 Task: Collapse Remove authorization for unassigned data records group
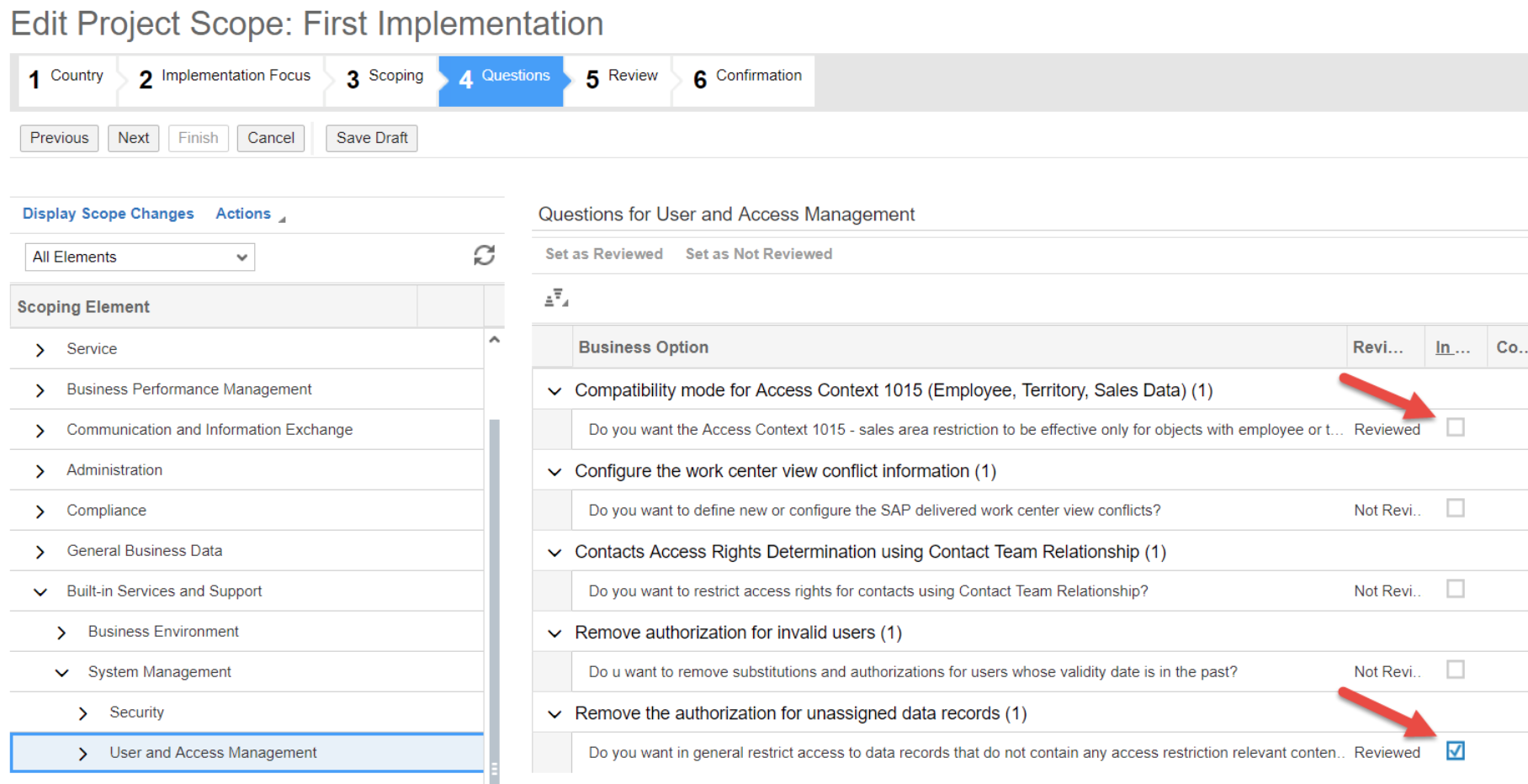tap(554, 714)
